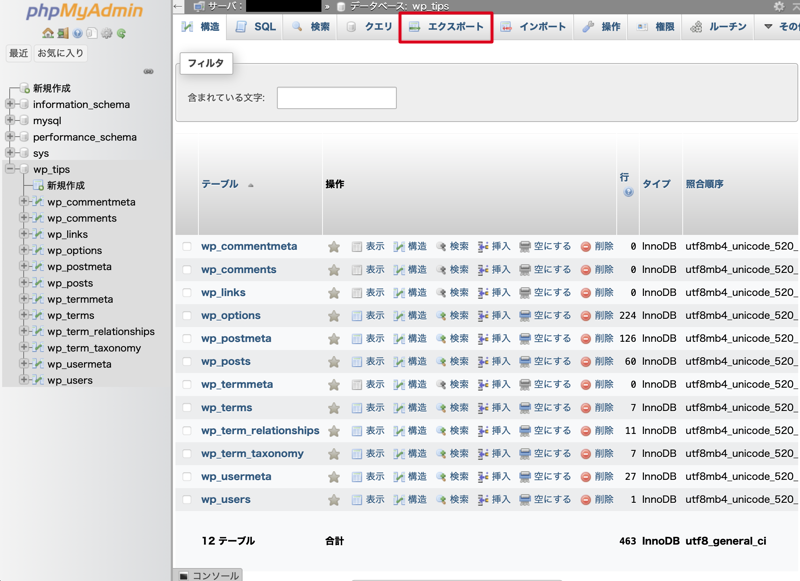The image size is (800, 581).
Task: Favorite the wp_commentmeta table star
Action: [334, 247]
